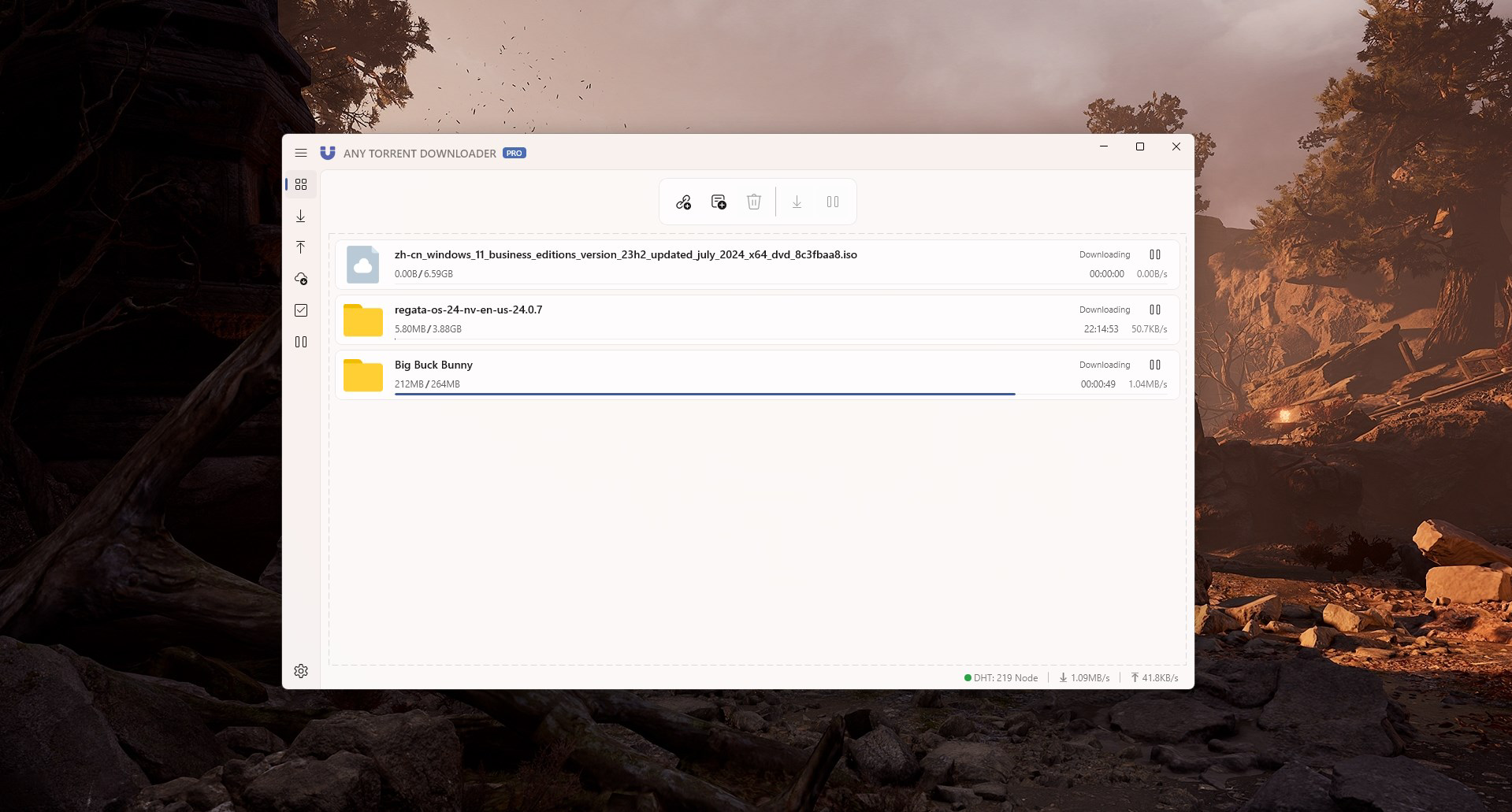
Task: Open the hamburger menu
Action: [300, 153]
